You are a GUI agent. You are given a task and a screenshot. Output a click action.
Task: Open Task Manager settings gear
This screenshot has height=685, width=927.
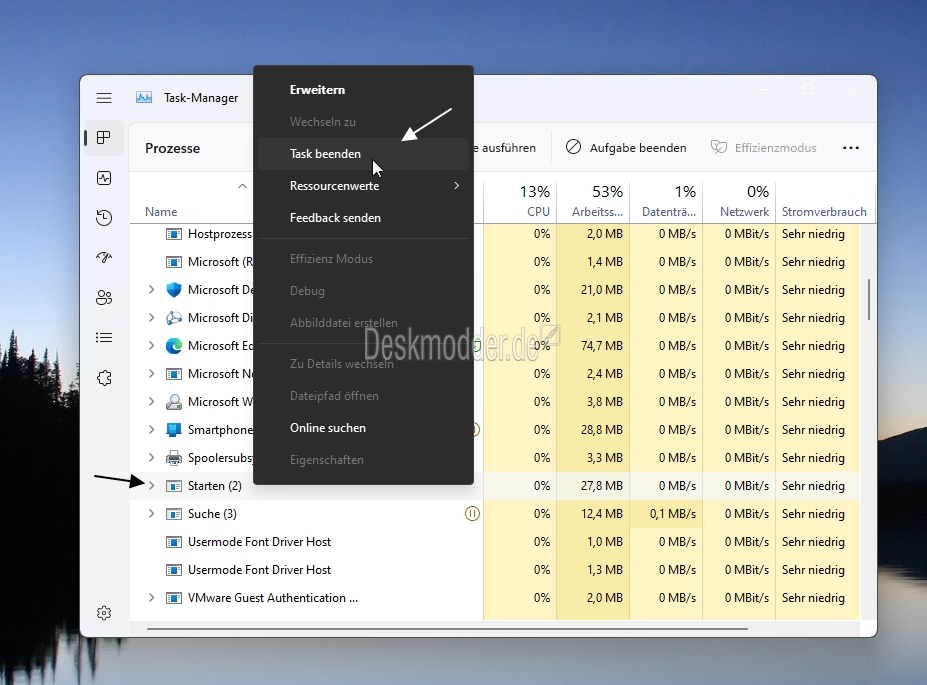[x=104, y=613]
